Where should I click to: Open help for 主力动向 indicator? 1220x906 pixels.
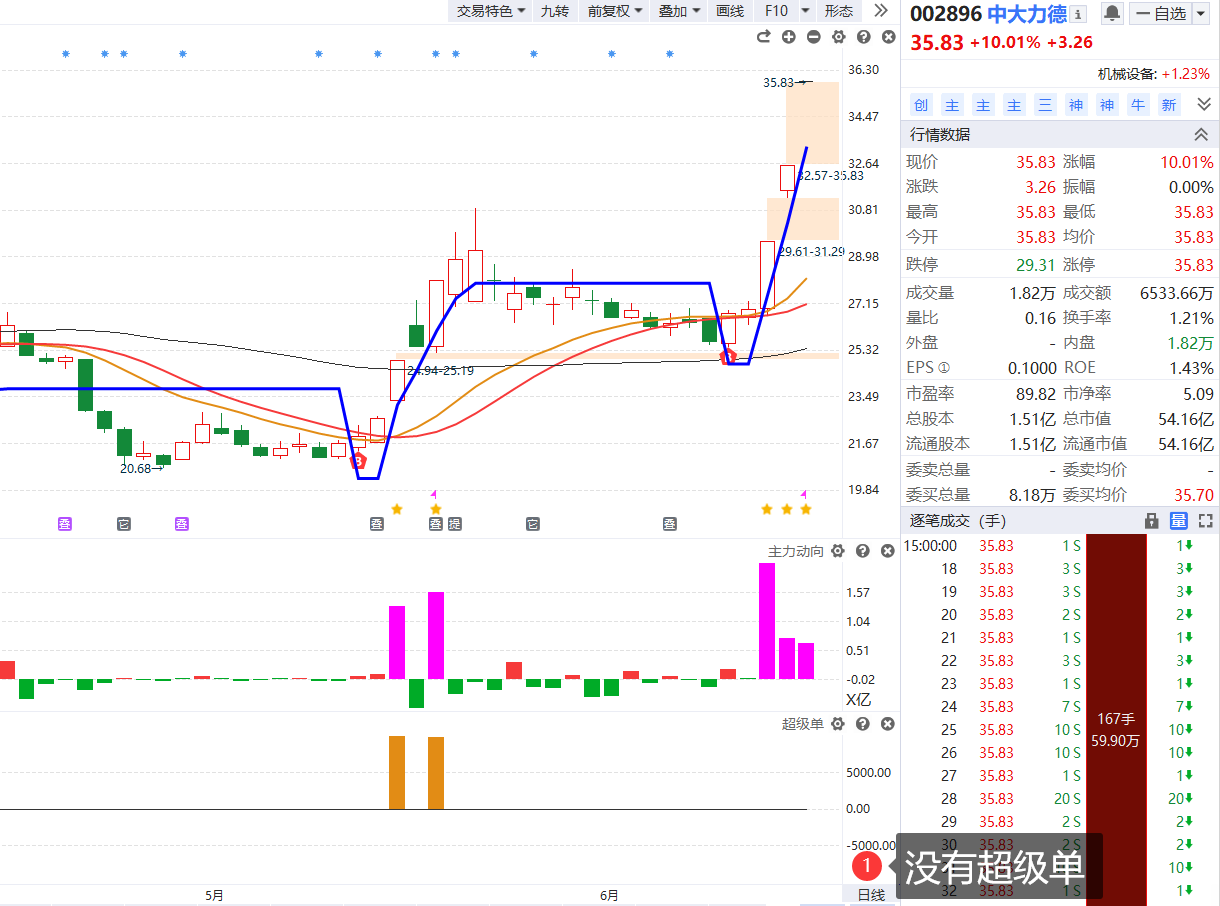pyautogui.click(x=862, y=551)
